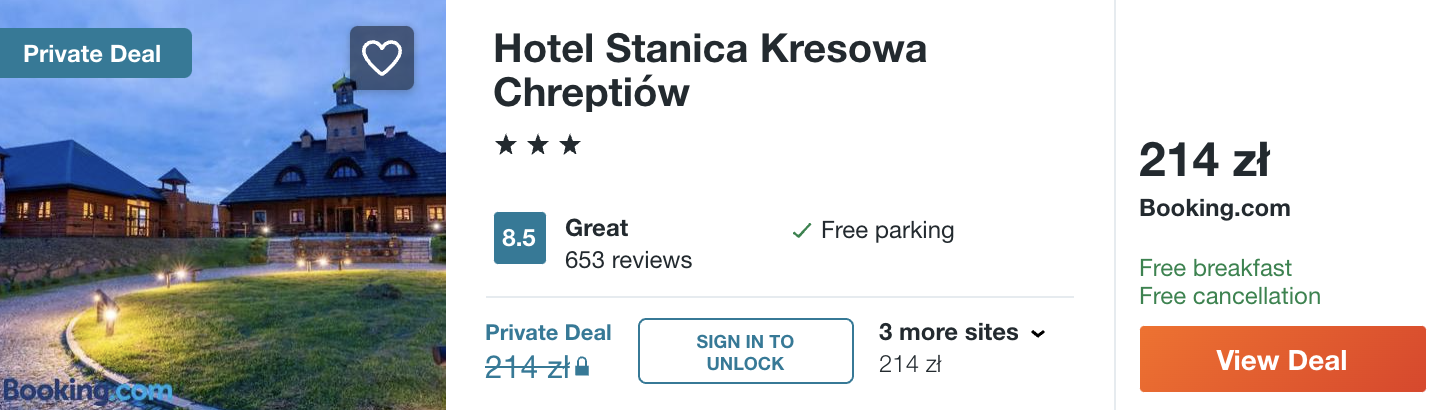The image size is (1444, 410).
Task: Click the Free breakfast label
Action: [x=1215, y=268]
